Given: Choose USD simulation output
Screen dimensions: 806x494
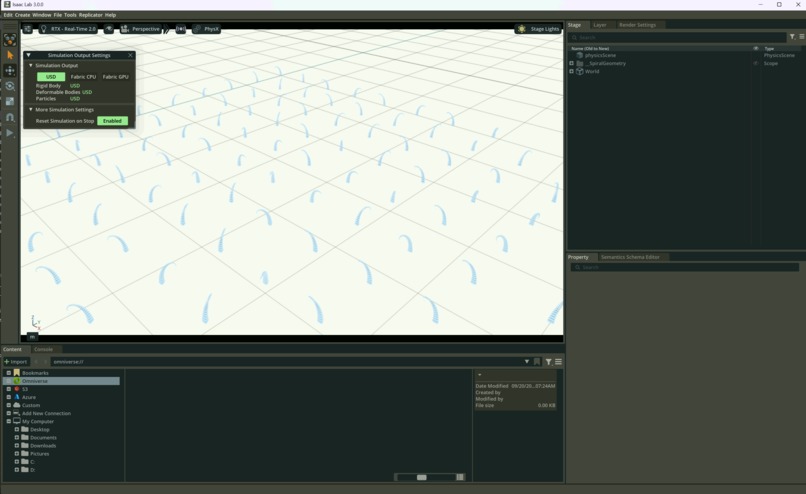Looking at the screenshot, I should coord(51,77).
